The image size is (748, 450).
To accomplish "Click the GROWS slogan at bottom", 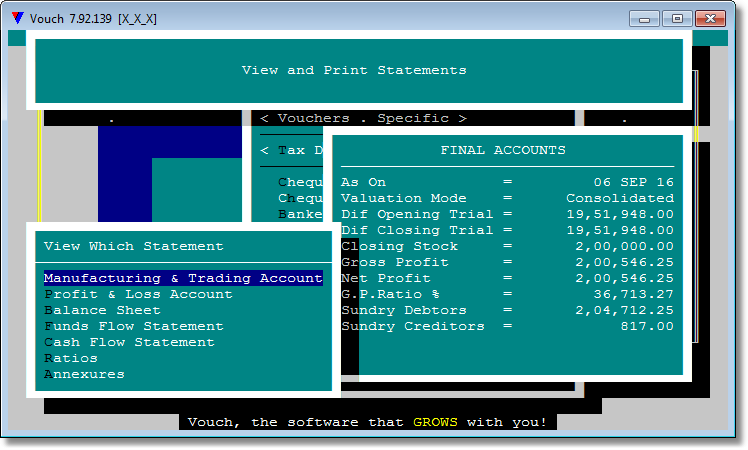I will [435, 422].
